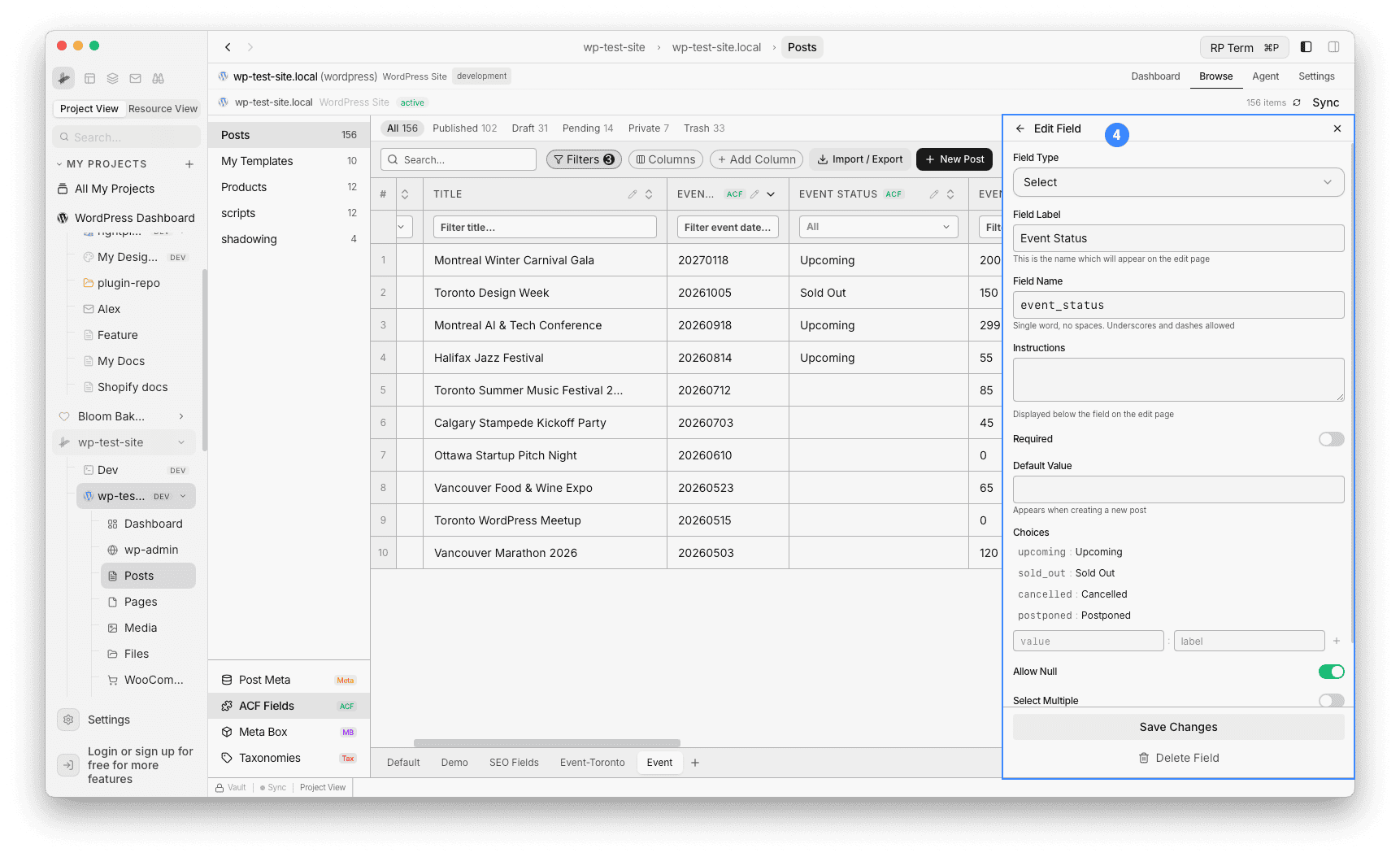Viewport: 1400px width, 857px height.
Task: Edit the Event date column with the pencil icon
Action: point(754,194)
